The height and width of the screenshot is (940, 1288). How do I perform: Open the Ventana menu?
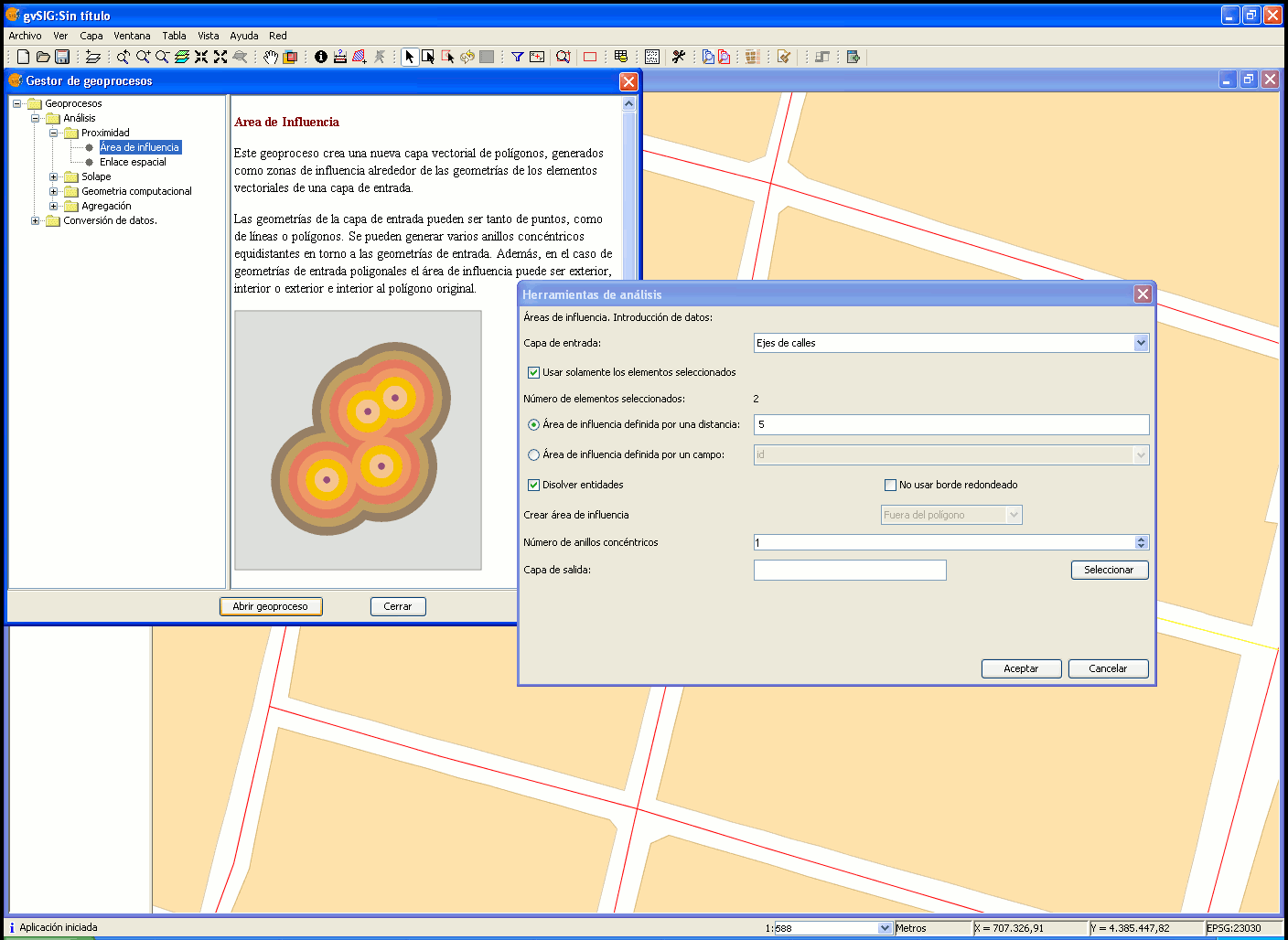(132, 36)
